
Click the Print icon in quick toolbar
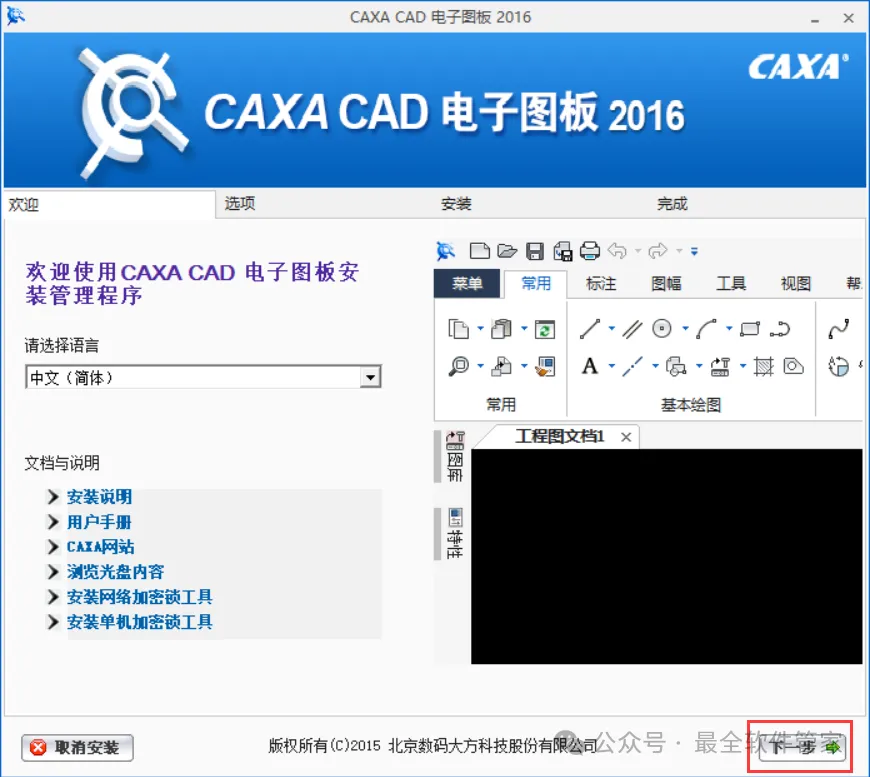pyautogui.click(x=590, y=251)
